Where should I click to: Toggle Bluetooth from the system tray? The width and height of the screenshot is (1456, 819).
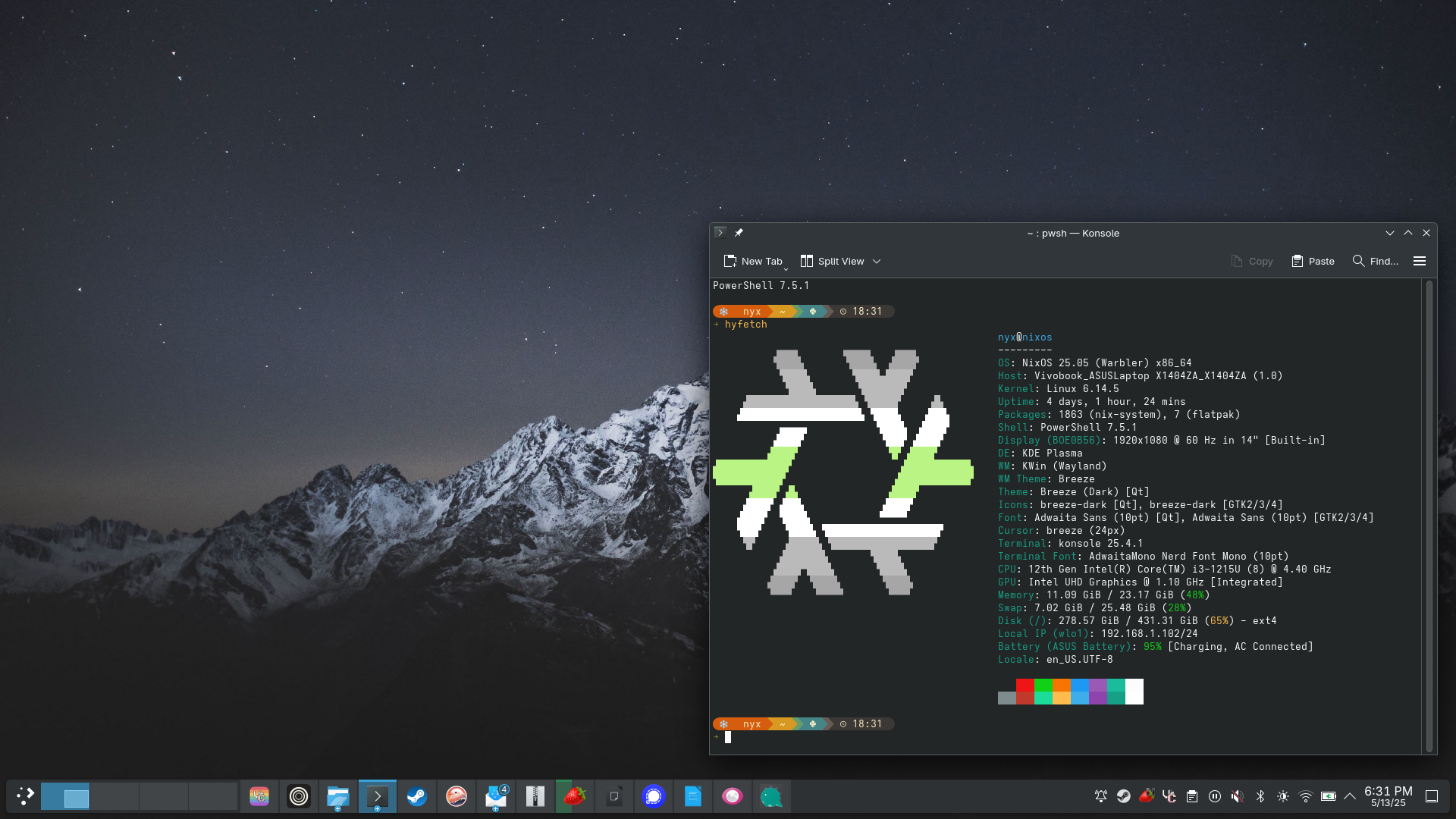1260,796
